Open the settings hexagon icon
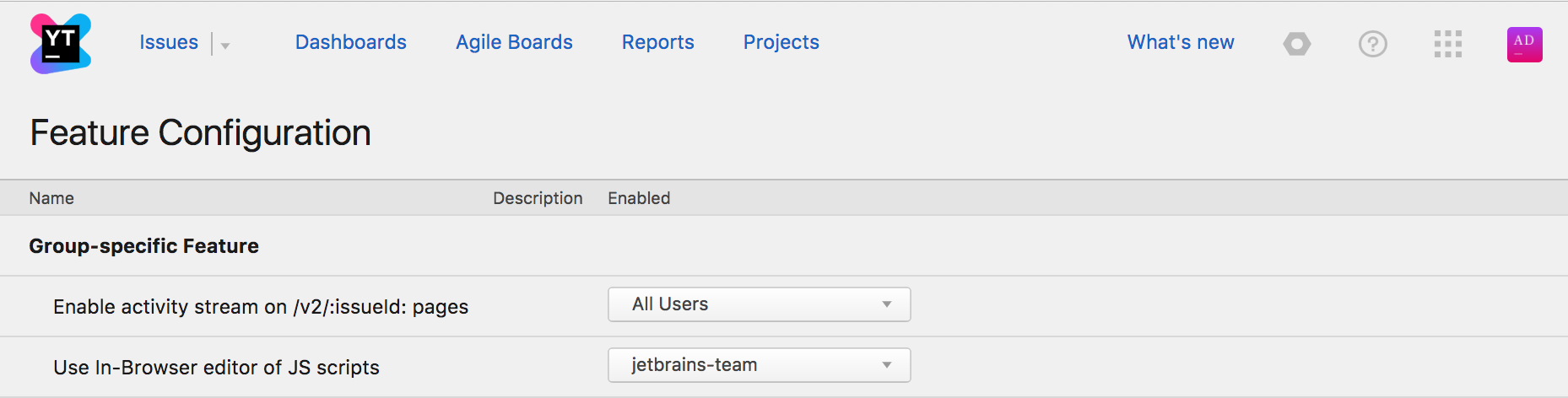 tap(1297, 44)
